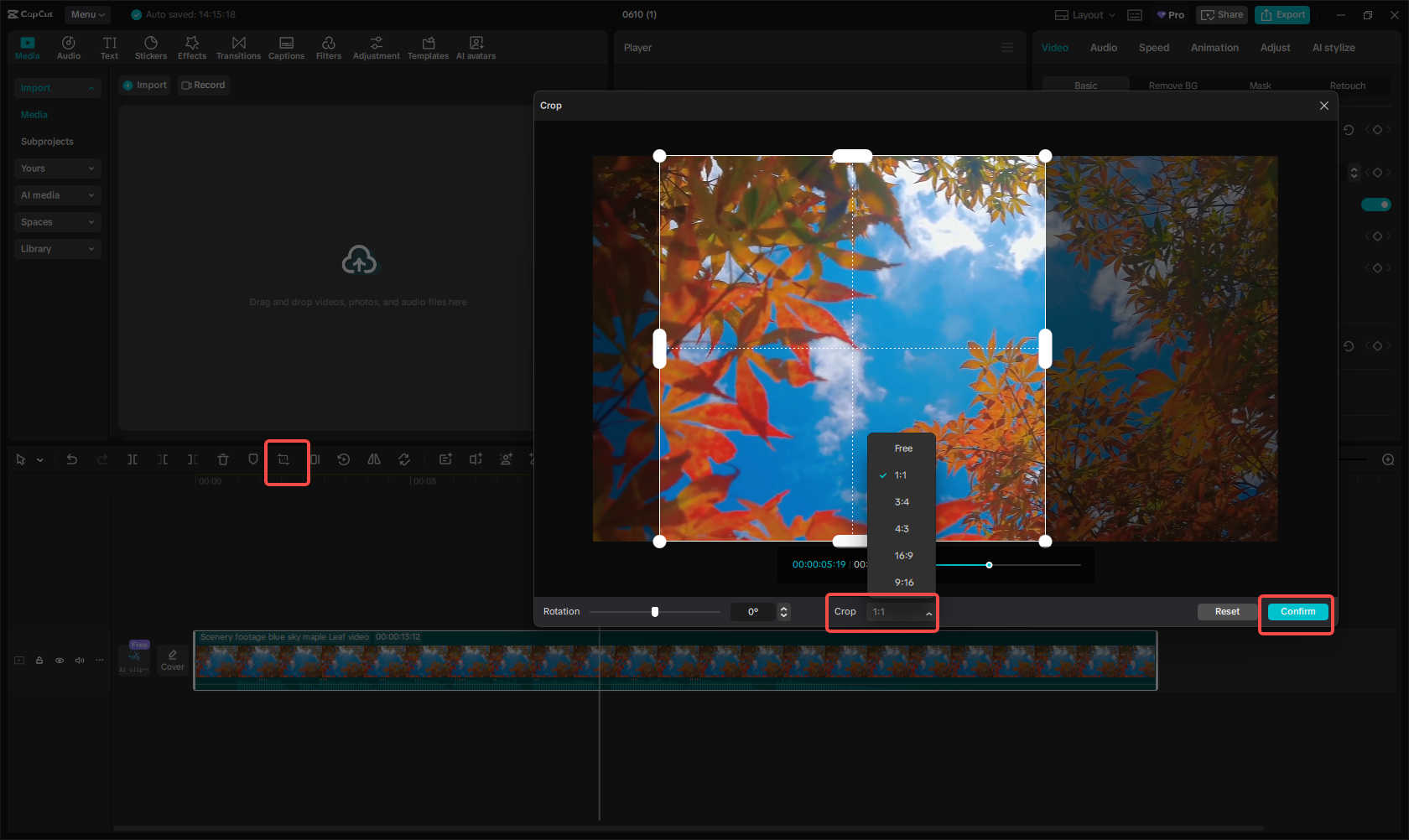This screenshot has width=1409, height=840.
Task: Hide the video track with the eye toggle
Action: point(60,661)
